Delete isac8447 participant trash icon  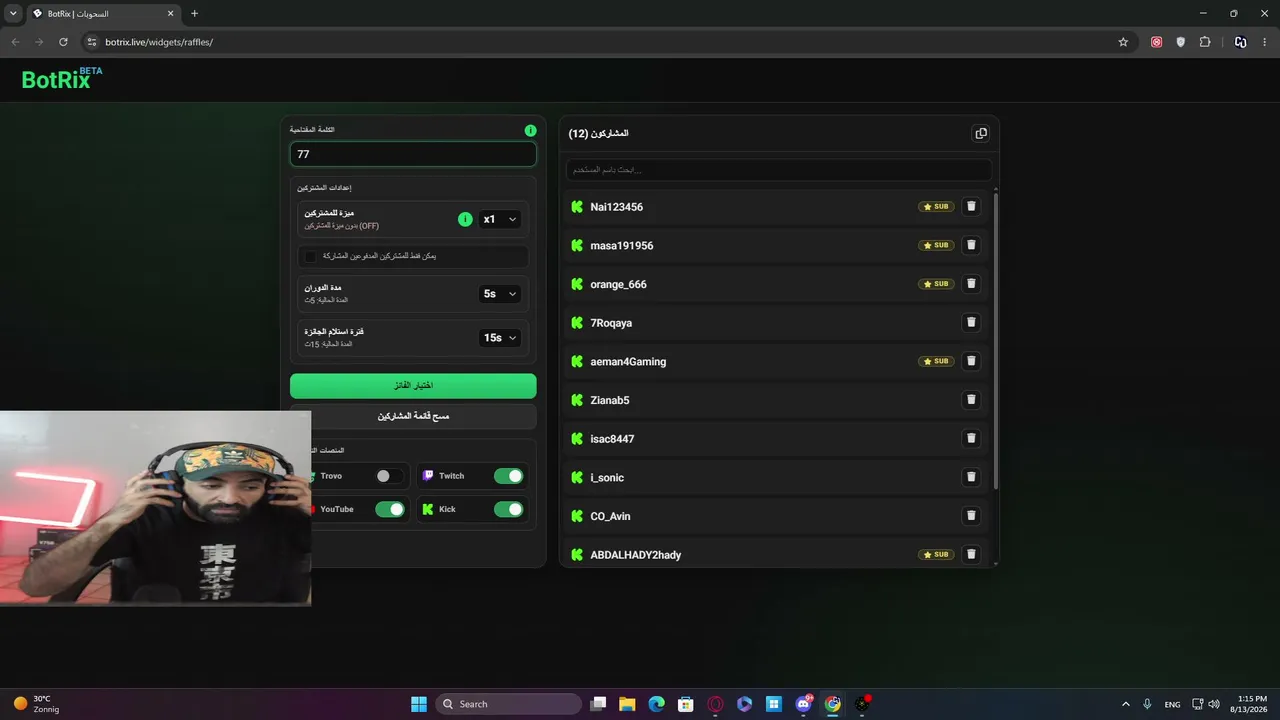pyautogui.click(x=970, y=439)
